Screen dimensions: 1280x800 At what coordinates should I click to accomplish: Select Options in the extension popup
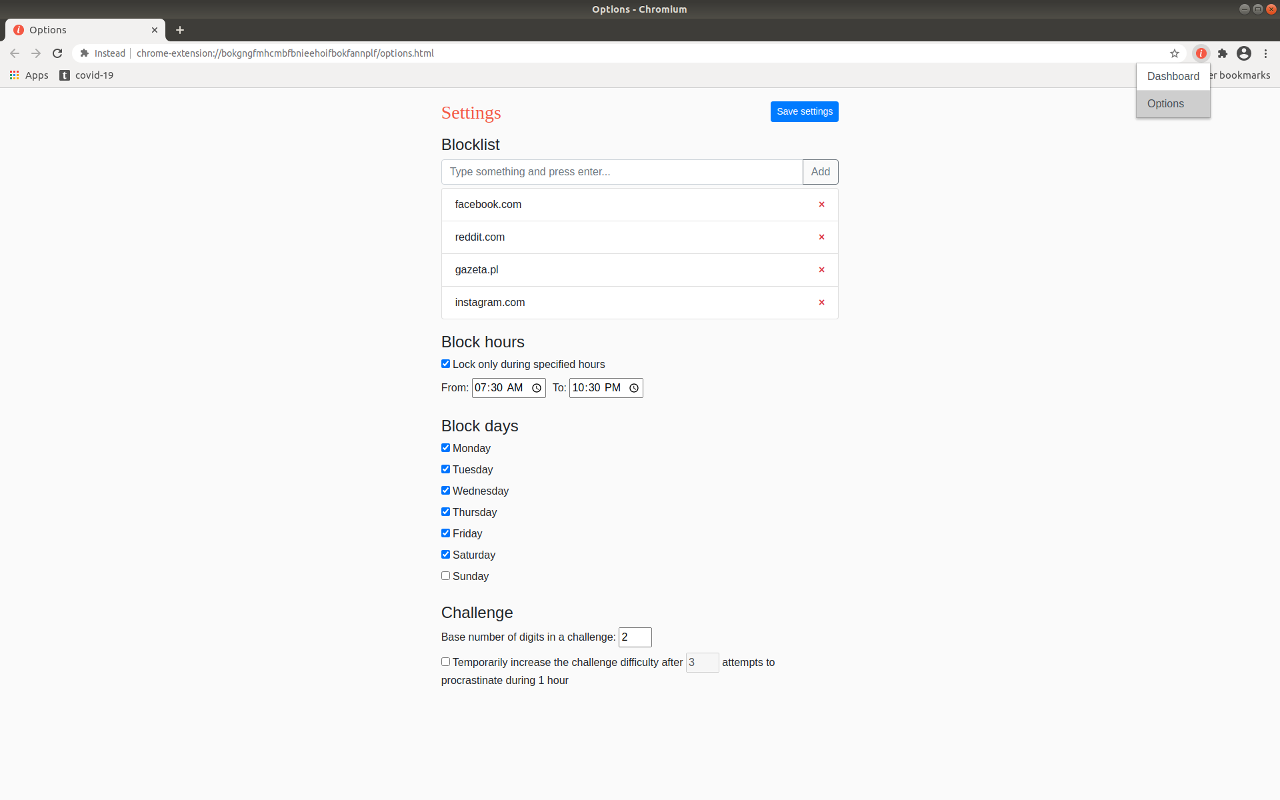[1173, 104]
